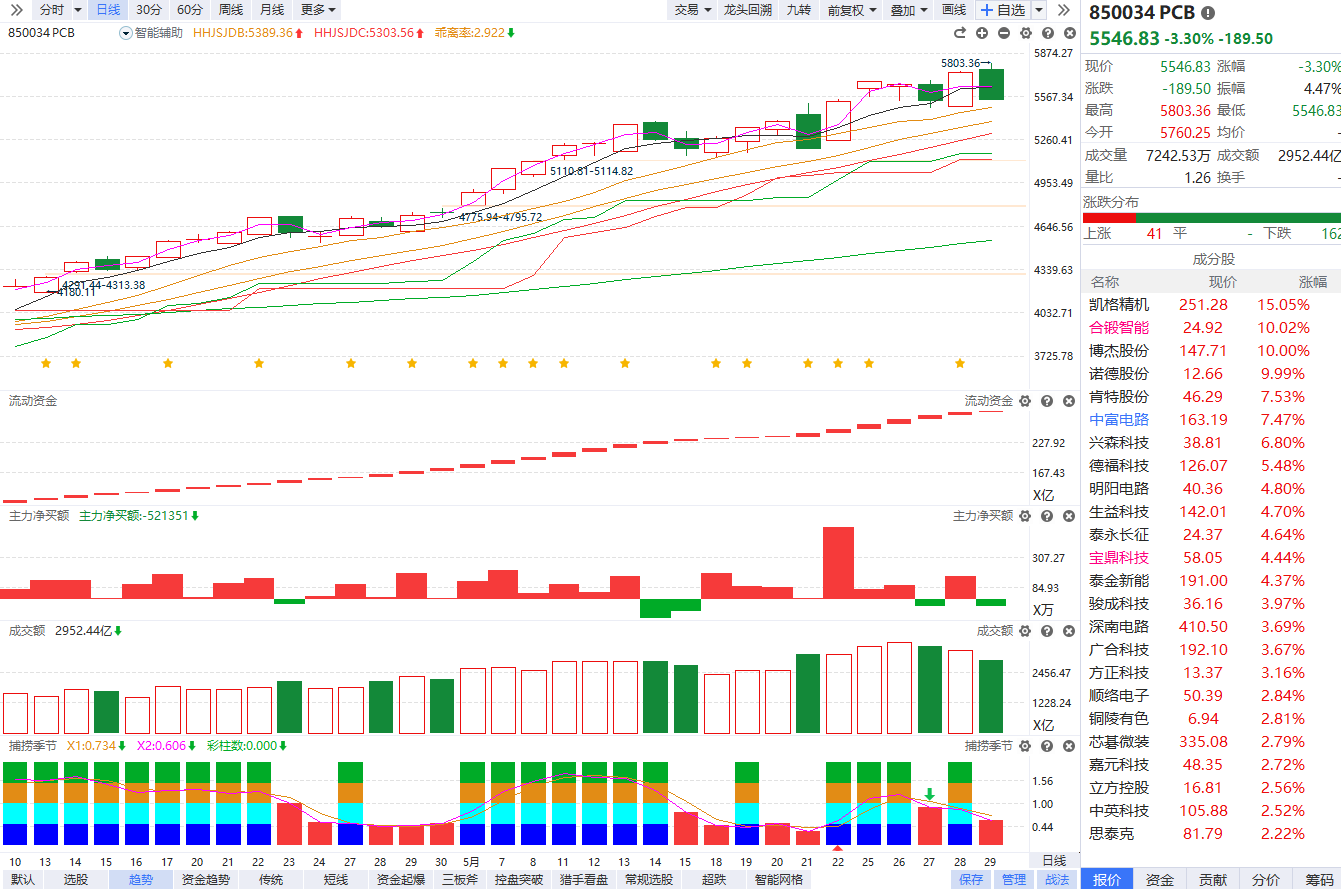Screen dimensions: 1341x889
Task: Click the May 22 red triangle date marker
Action: click(838, 849)
